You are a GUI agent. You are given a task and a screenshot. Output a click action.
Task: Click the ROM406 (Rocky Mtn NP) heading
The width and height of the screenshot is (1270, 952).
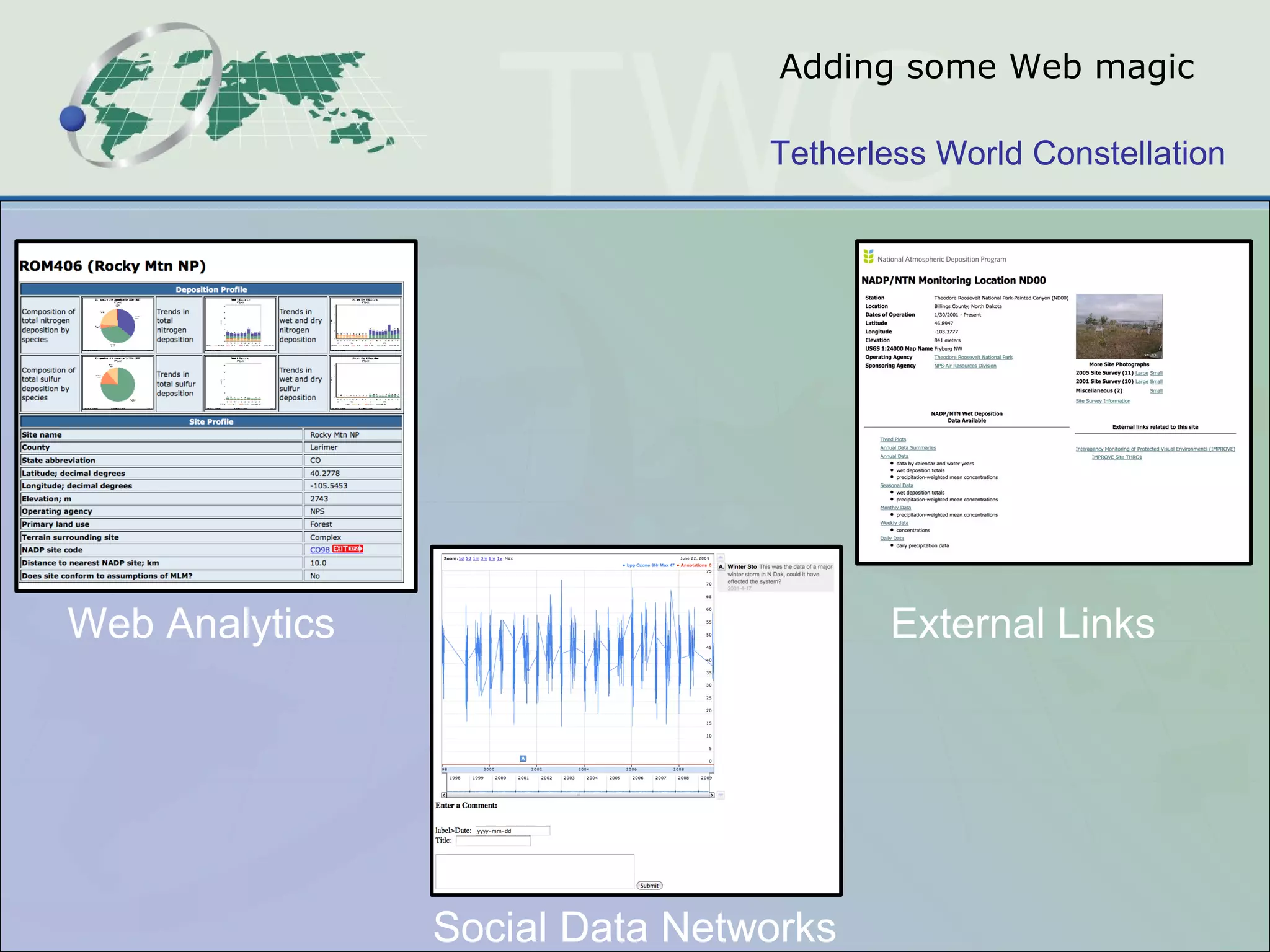tap(112, 267)
